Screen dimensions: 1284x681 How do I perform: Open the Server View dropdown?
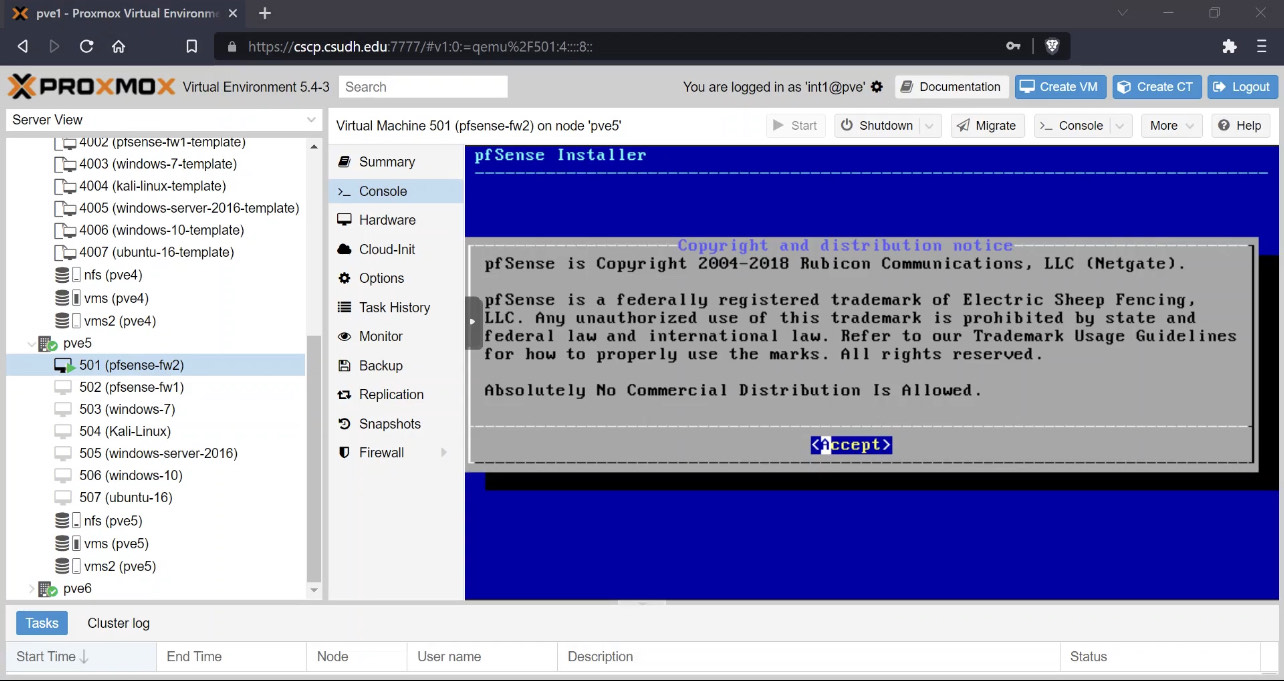pyautogui.click(x=163, y=120)
